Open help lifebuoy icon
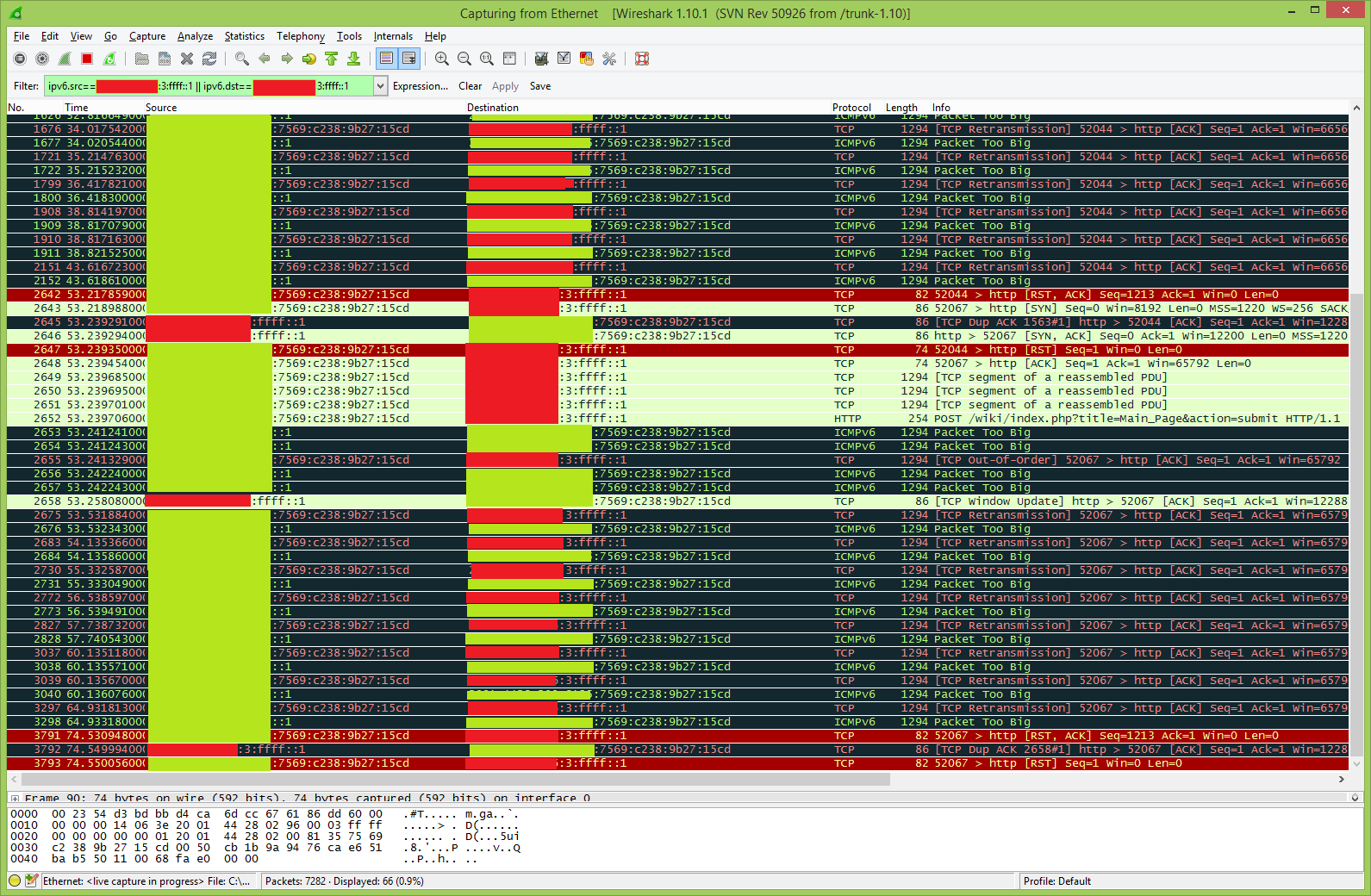 pyautogui.click(x=642, y=59)
